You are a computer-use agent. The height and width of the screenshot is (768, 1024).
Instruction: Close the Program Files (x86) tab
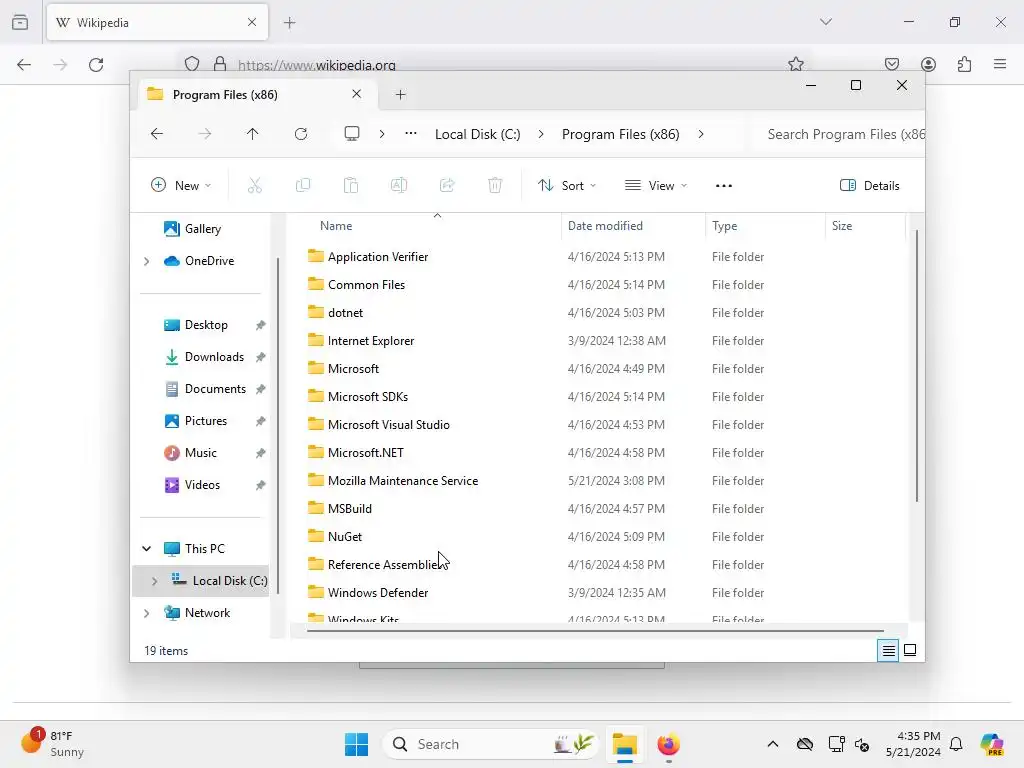pos(357,94)
